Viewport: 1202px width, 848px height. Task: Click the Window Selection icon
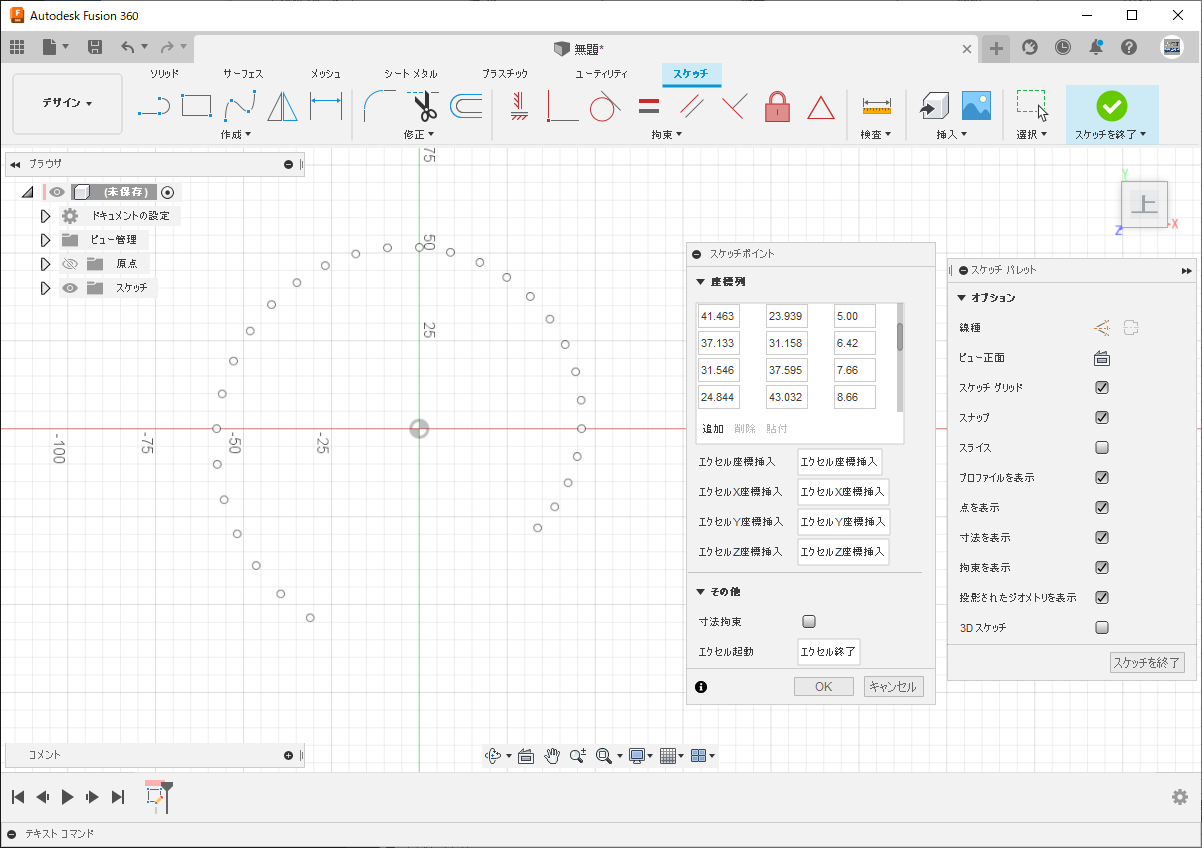pos(1031,105)
